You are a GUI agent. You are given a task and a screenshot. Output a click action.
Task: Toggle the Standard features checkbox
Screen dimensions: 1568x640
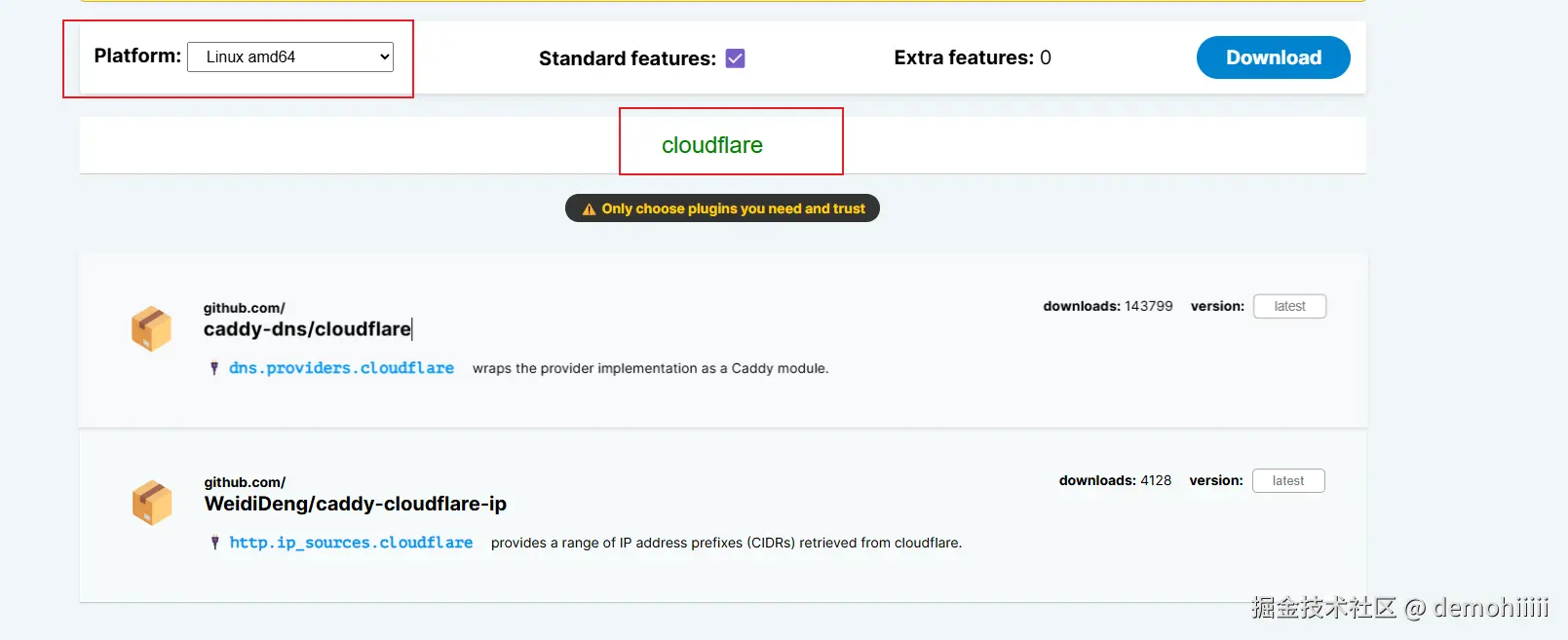click(x=736, y=58)
